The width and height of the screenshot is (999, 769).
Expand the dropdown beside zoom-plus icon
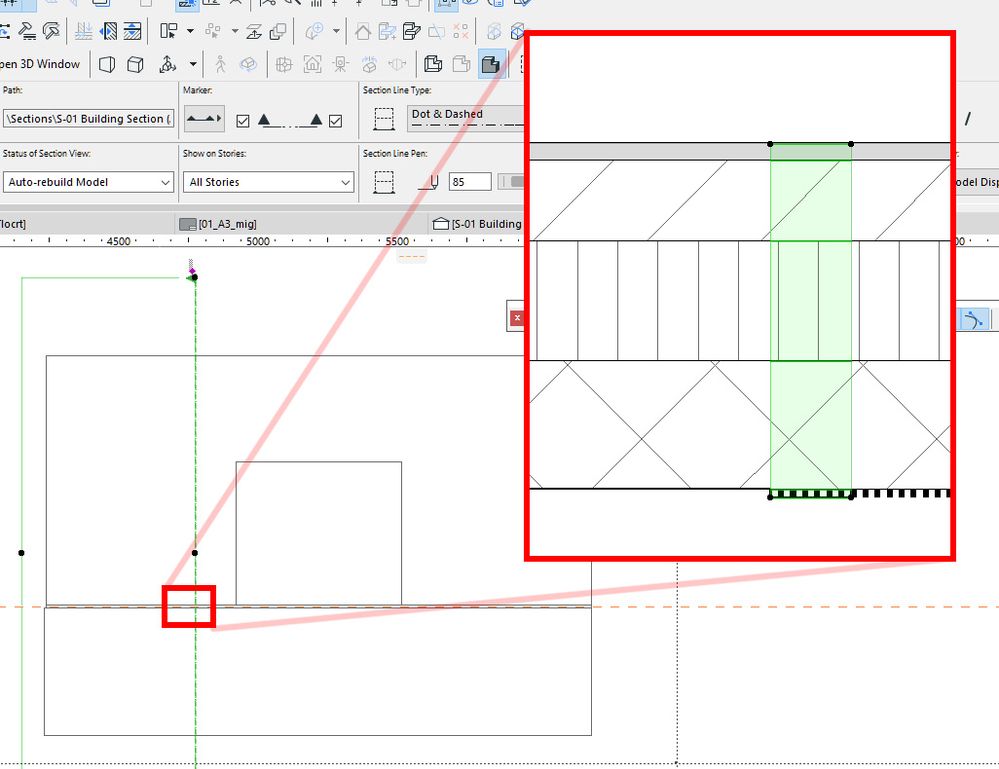coord(336,31)
